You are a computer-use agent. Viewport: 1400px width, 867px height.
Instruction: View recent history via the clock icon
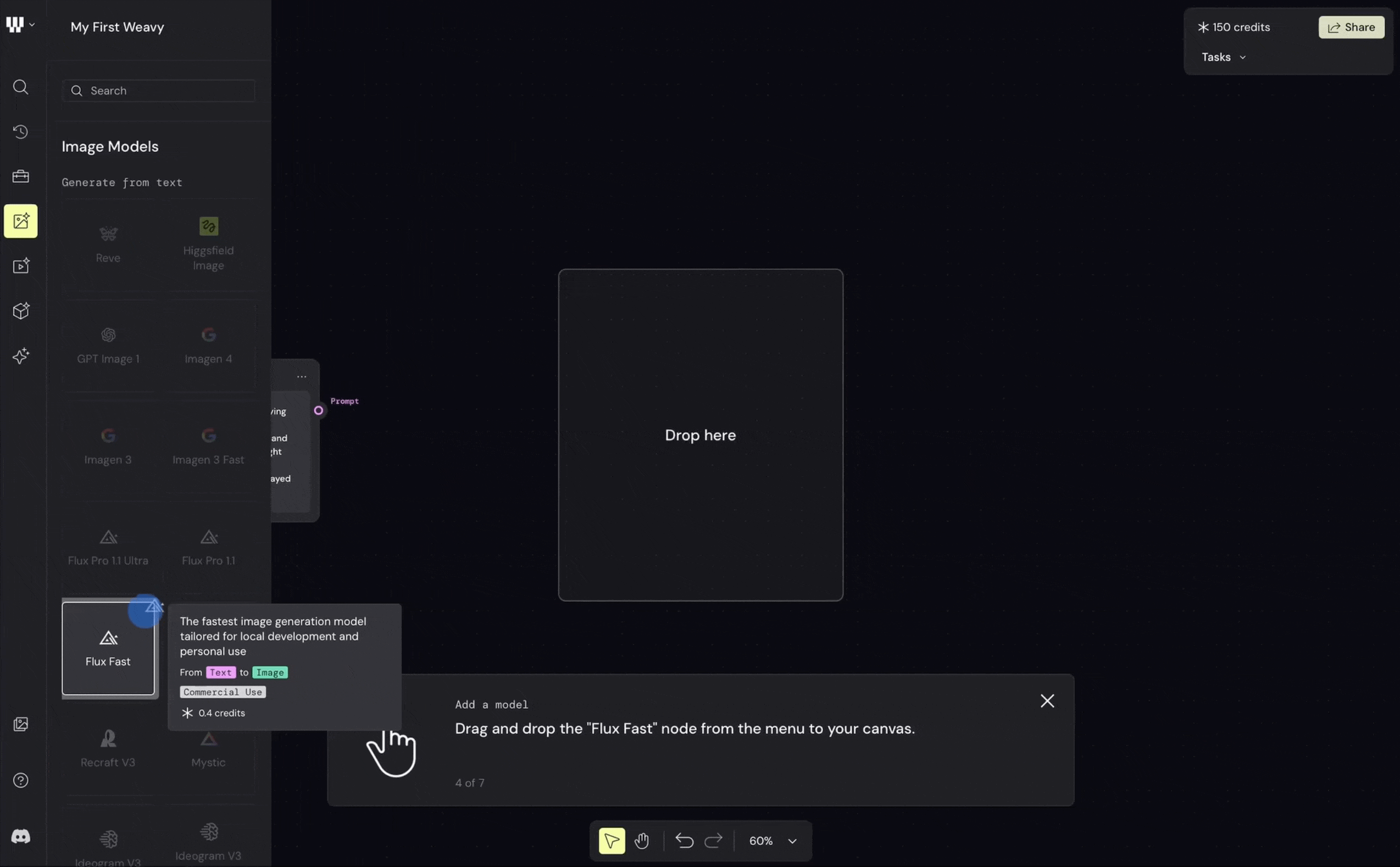[x=21, y=131]
